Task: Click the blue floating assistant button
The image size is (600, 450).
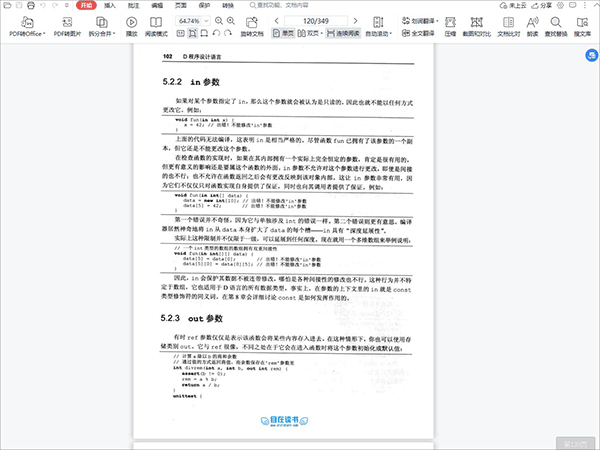Action: tap(592, 55)
